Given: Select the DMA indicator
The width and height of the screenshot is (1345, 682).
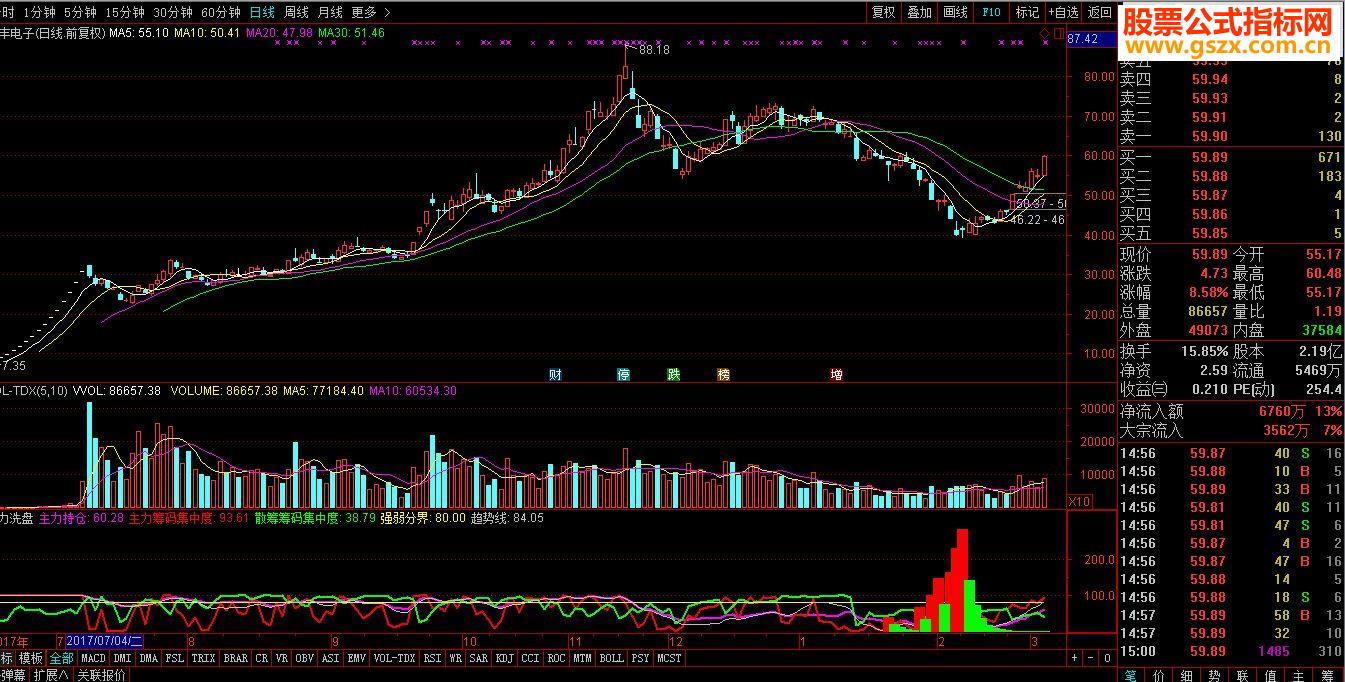Looking at the screenshot, I should 149,658.
